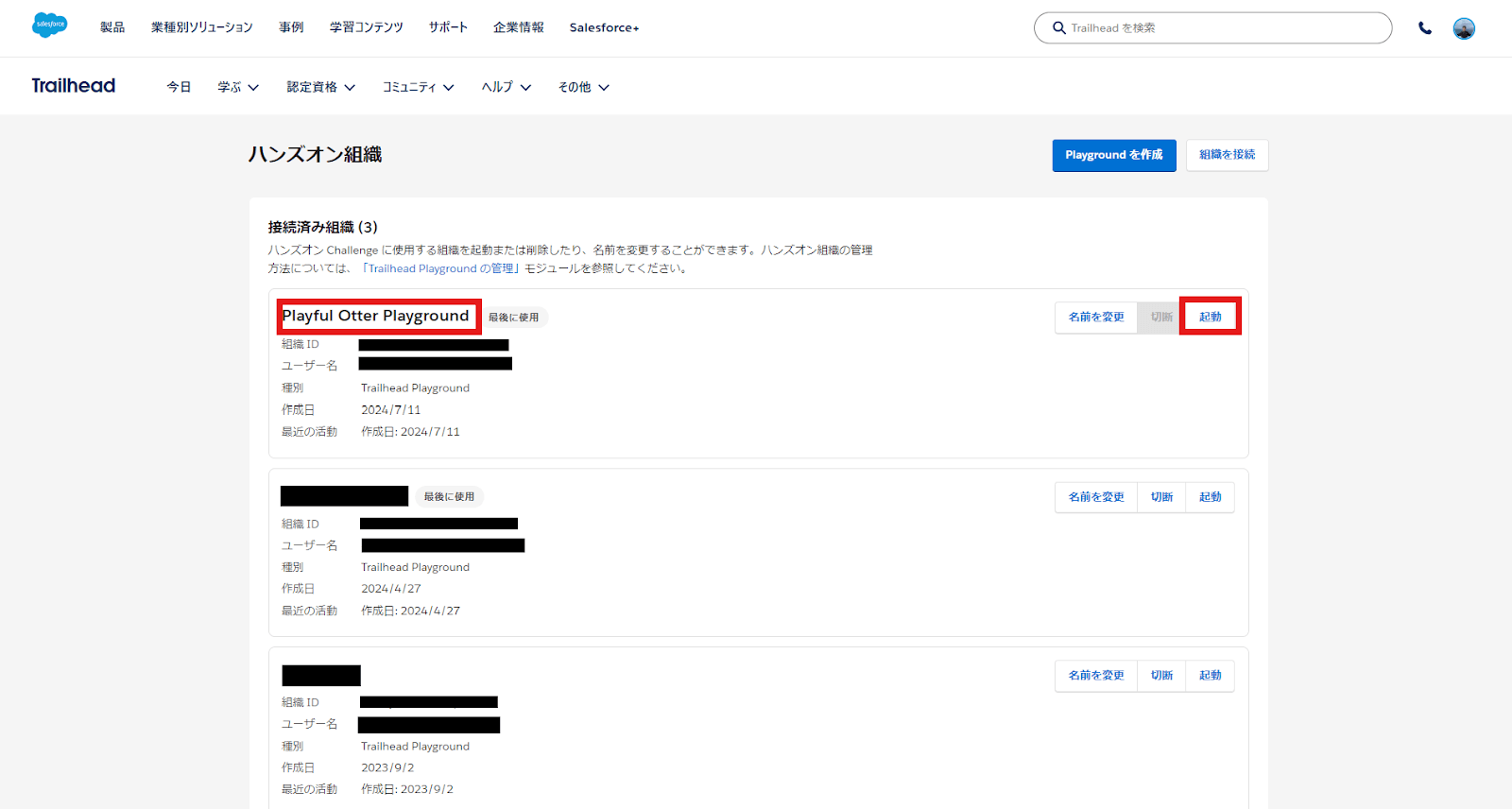Viewport: 1512px width, 809px height.
Task: Expand the ヘルプ menu
Action: tap(507, 87)
